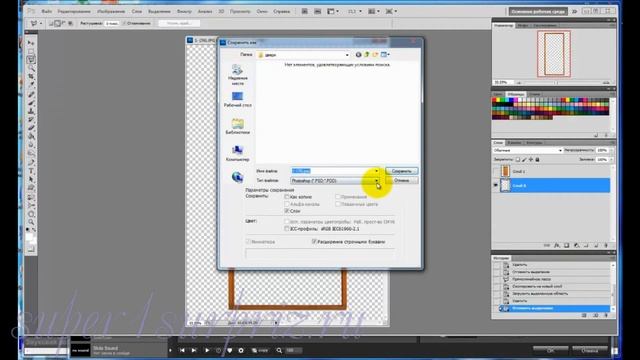Select the Rectangular Marquee tool
Viewport: 640px width, 360px height.
click(31, 51)
